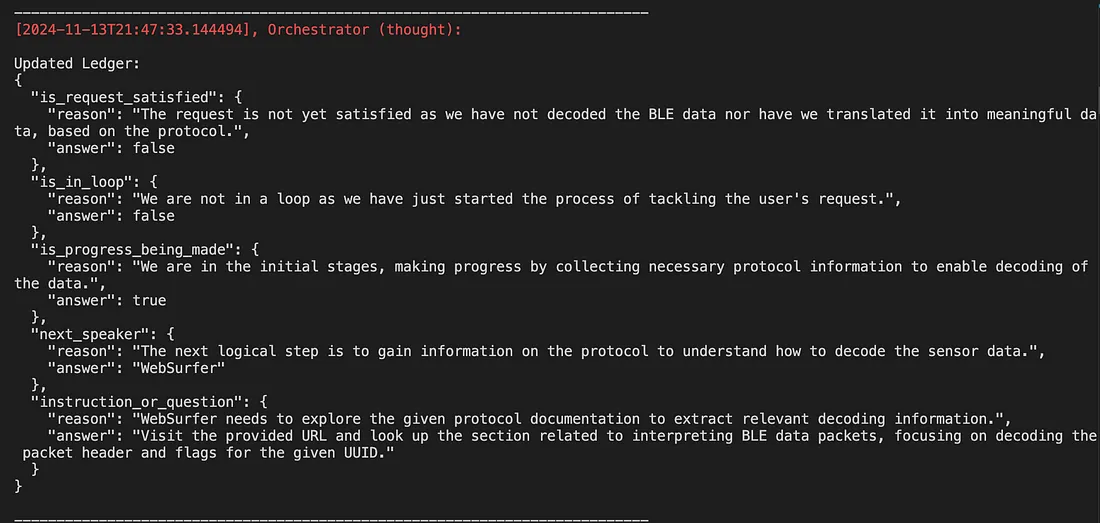Click the 'true' answer under is_progress_being_made

click(149, 300)
